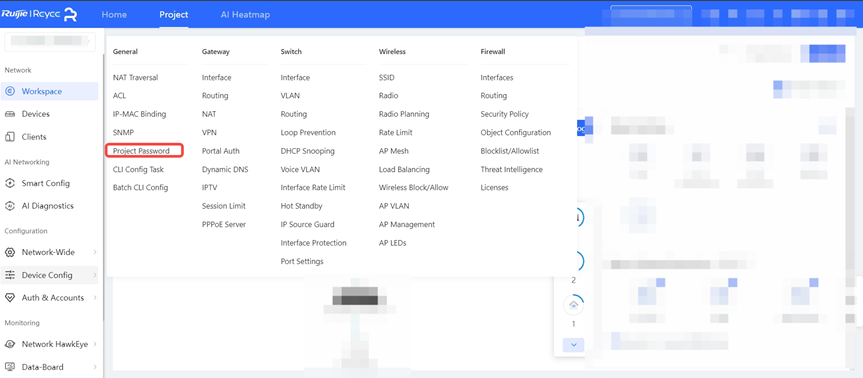
Task: Expand the Device Config chevron
Action: pyautogui.click(x=95, y=275)
